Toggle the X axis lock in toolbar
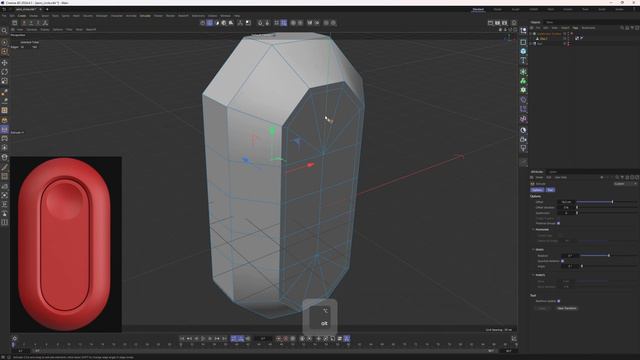The width and height of the screenshot is (640, 360). click(24, 23)
